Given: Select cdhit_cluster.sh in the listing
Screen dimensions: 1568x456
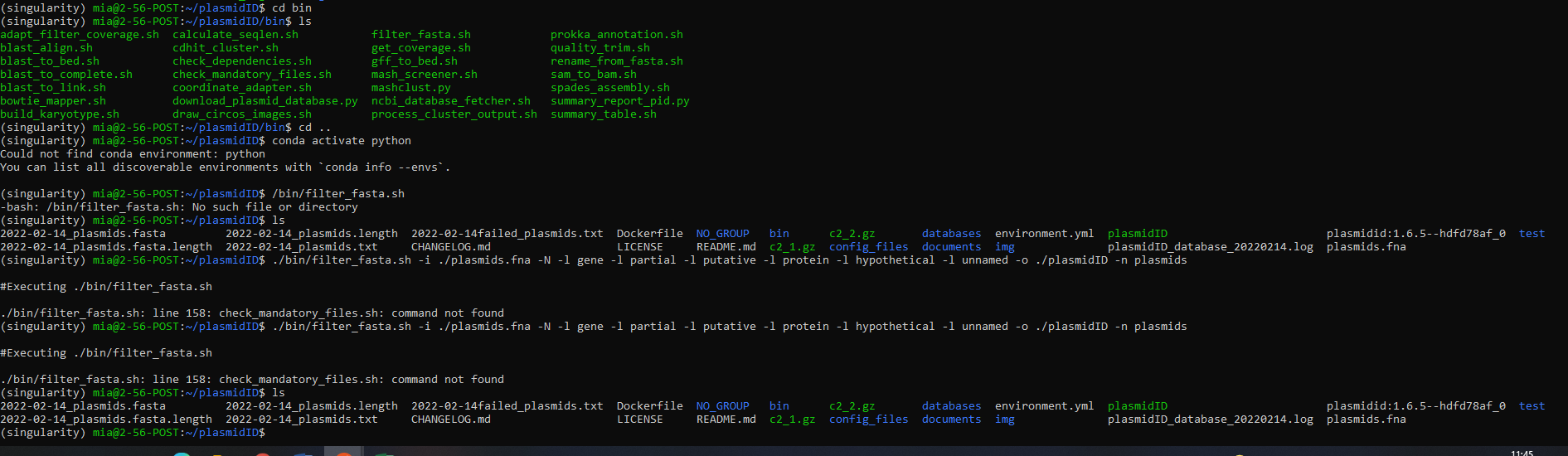Looking at the screenshot, I should point(226,48).
